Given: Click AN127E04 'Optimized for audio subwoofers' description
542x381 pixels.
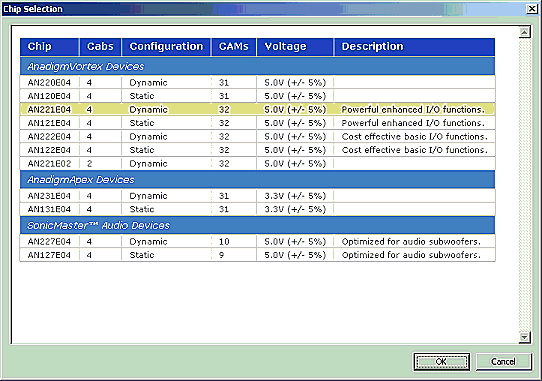Looking at the screenshot, I should point(411,255).
